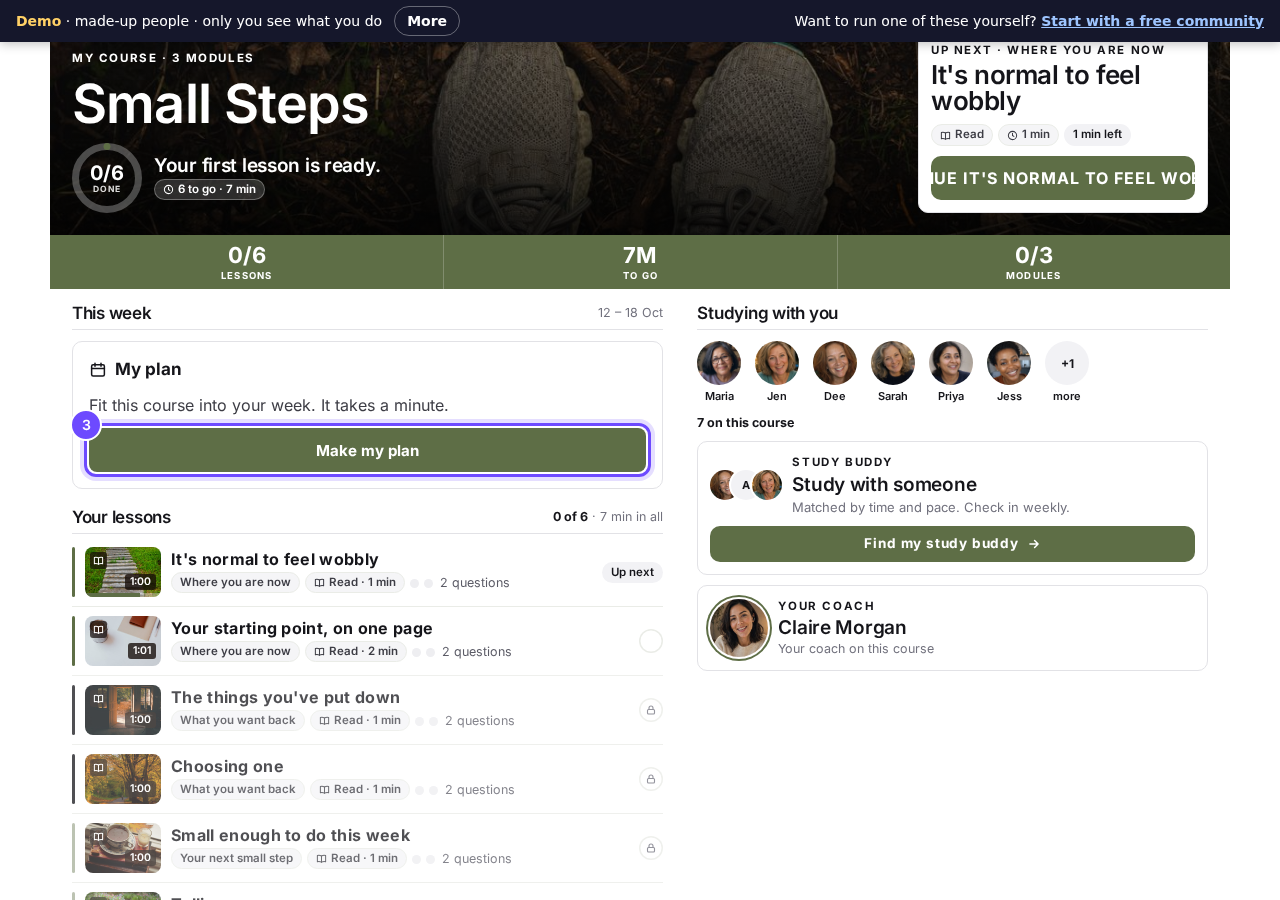Open Sarah's avatar in Studying with you
Screen dimensions: 1280x900
[893, 363]
